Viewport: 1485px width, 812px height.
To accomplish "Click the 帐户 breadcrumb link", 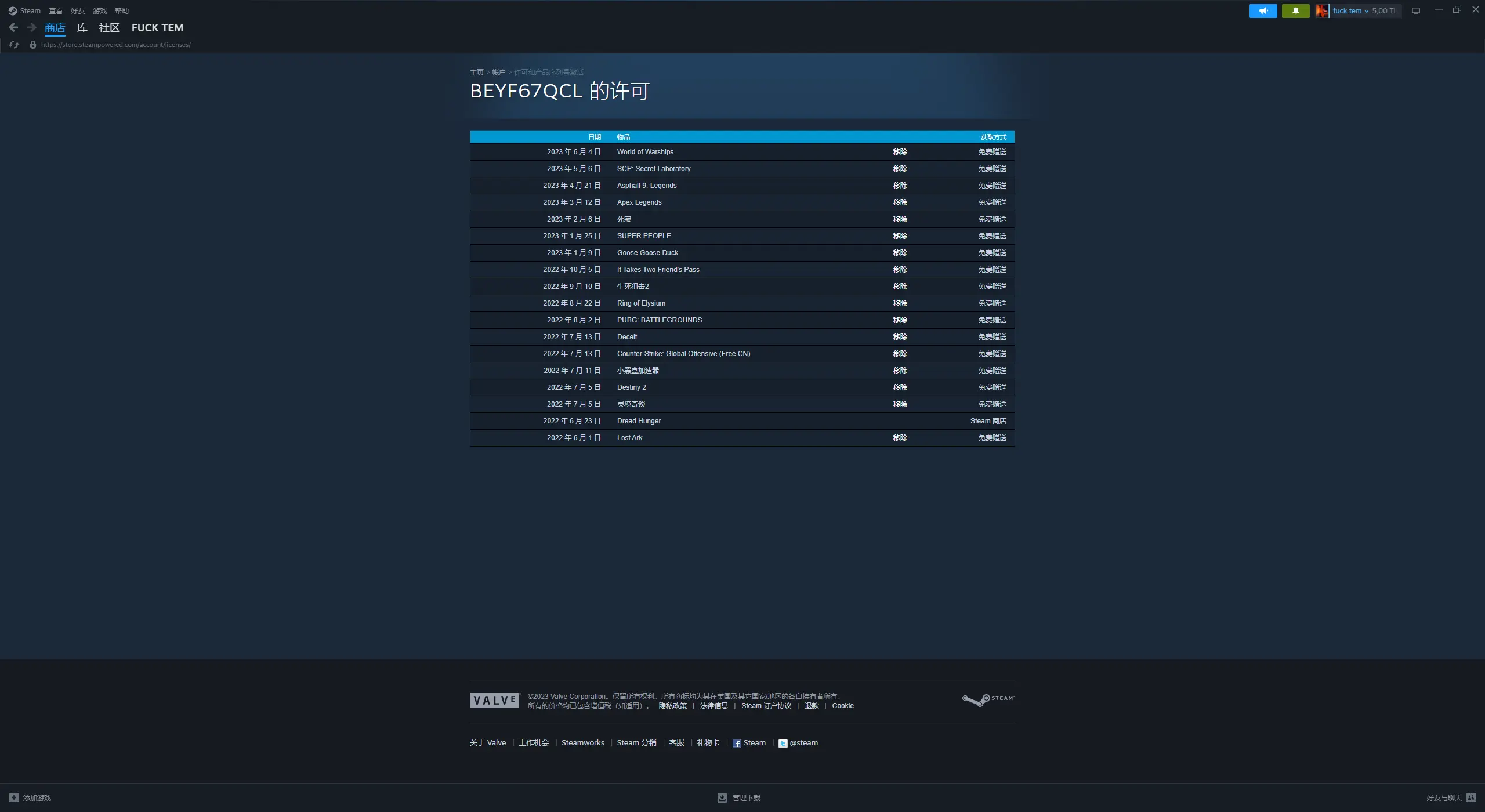I will 499,72.
